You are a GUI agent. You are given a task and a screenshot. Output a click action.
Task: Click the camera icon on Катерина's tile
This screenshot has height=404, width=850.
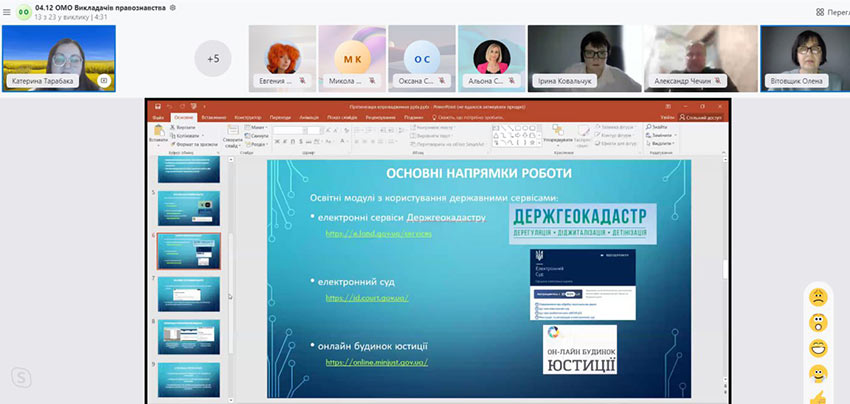pyautogui.click(x=103, y=80)
